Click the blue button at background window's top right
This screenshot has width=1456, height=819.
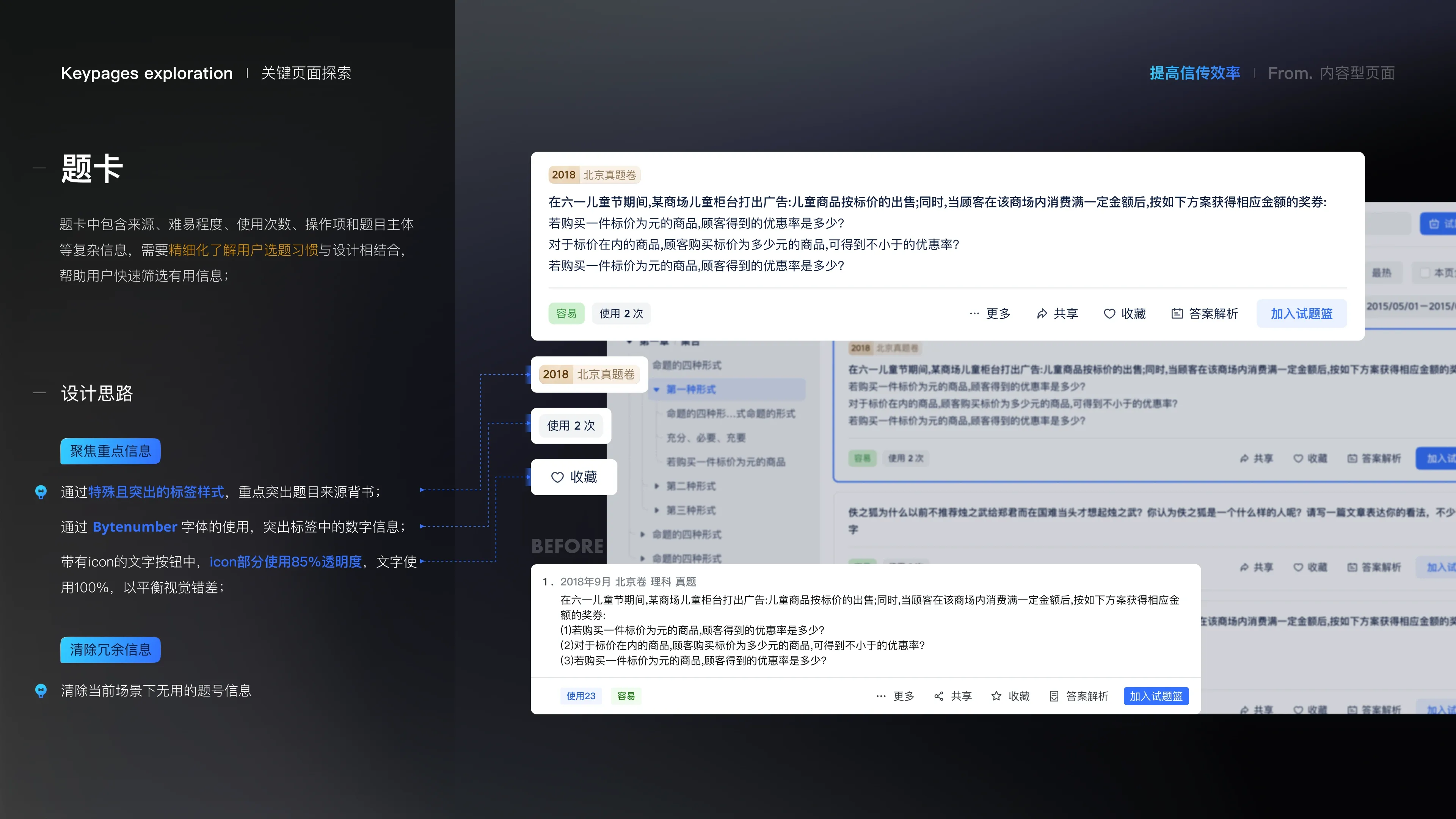(1438, 224)
